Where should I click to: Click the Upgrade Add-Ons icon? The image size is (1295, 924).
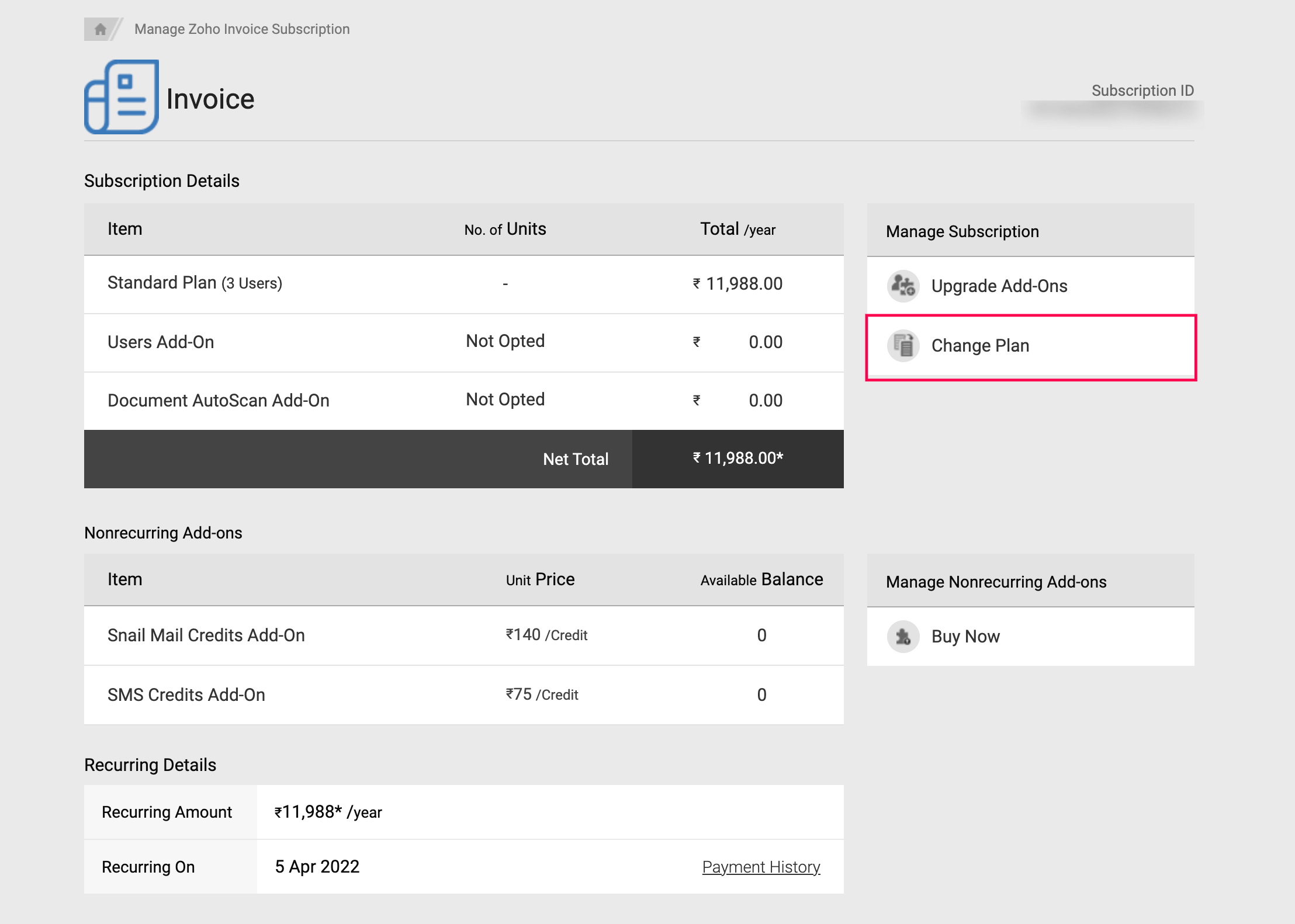click(903, 286)
